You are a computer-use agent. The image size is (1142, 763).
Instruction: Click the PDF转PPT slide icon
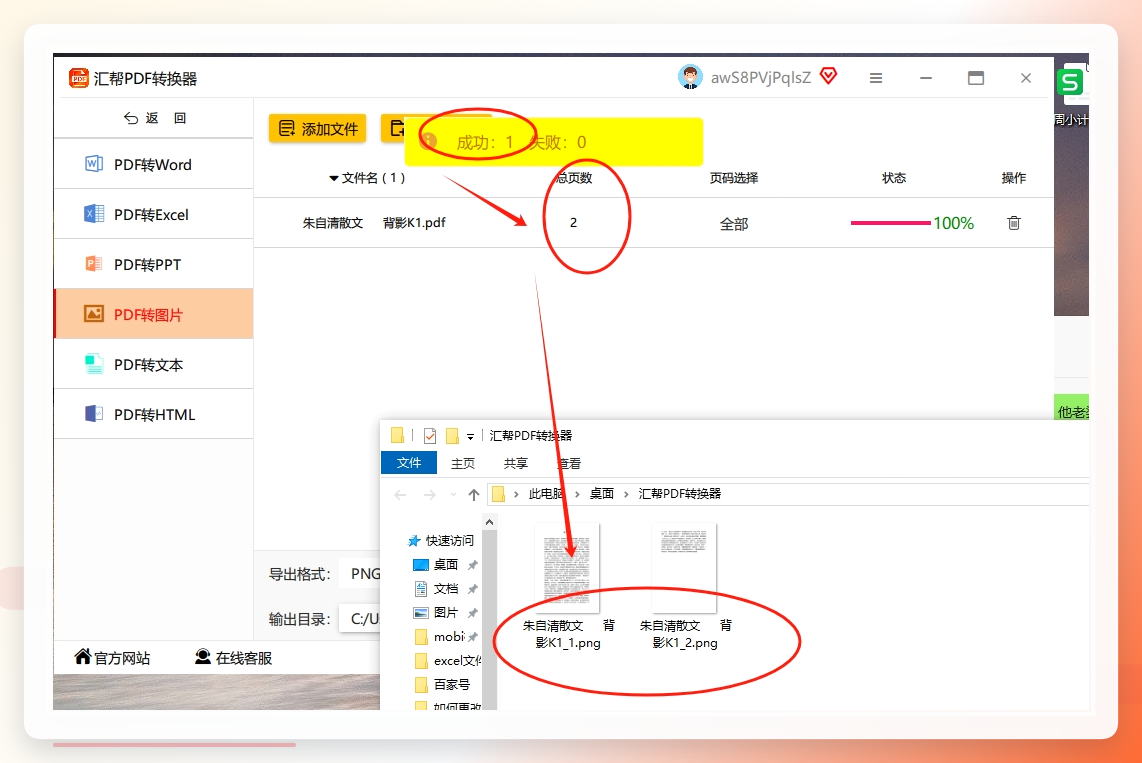pyautogui.click(x=94, y=264)
